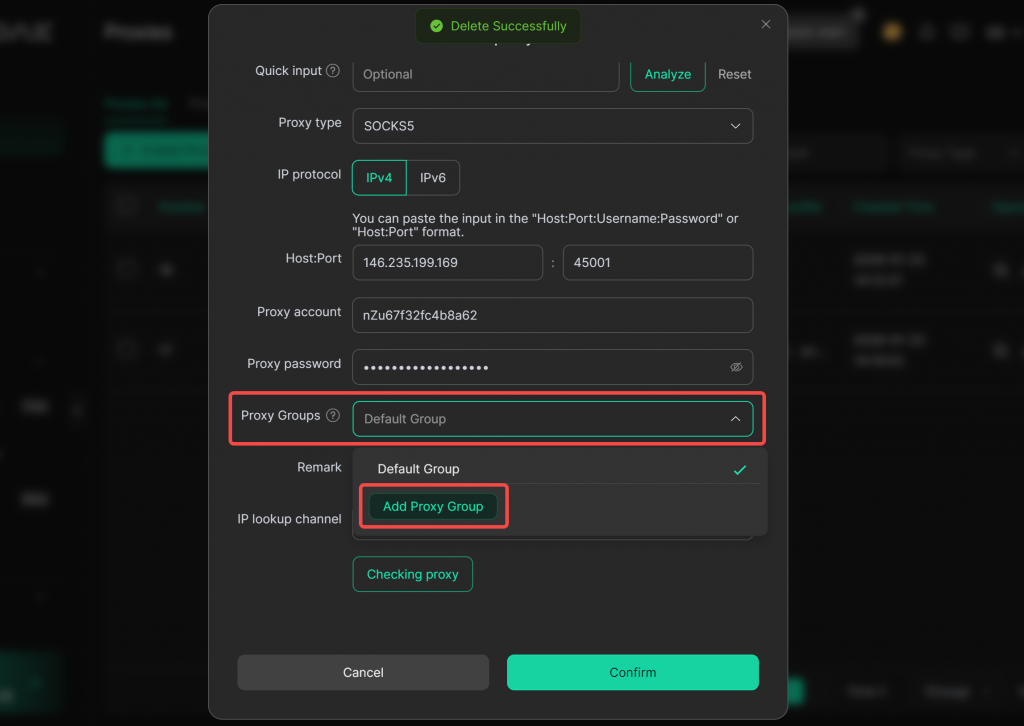Click the Reset link
The width and height of the screenshot is (1024, 726).
[734, 74]
